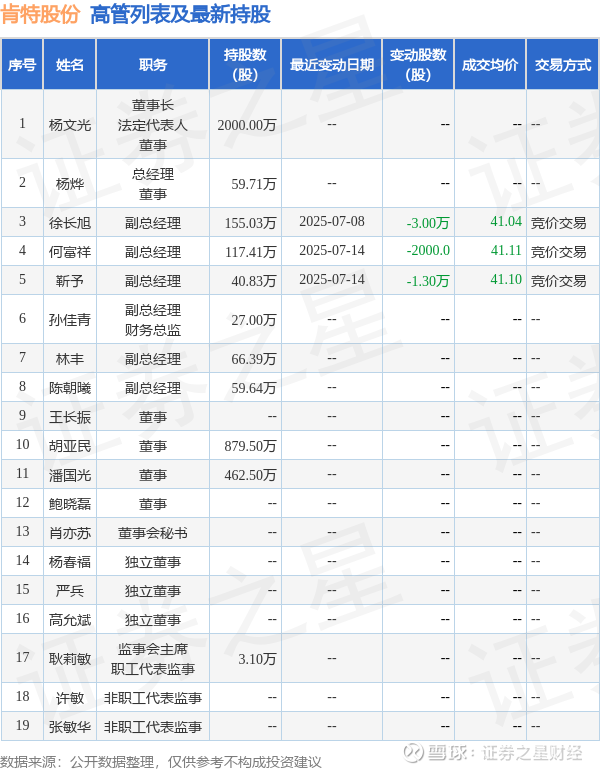
Task: Click the 变动股数(股) column header
Action: [418, 64]
